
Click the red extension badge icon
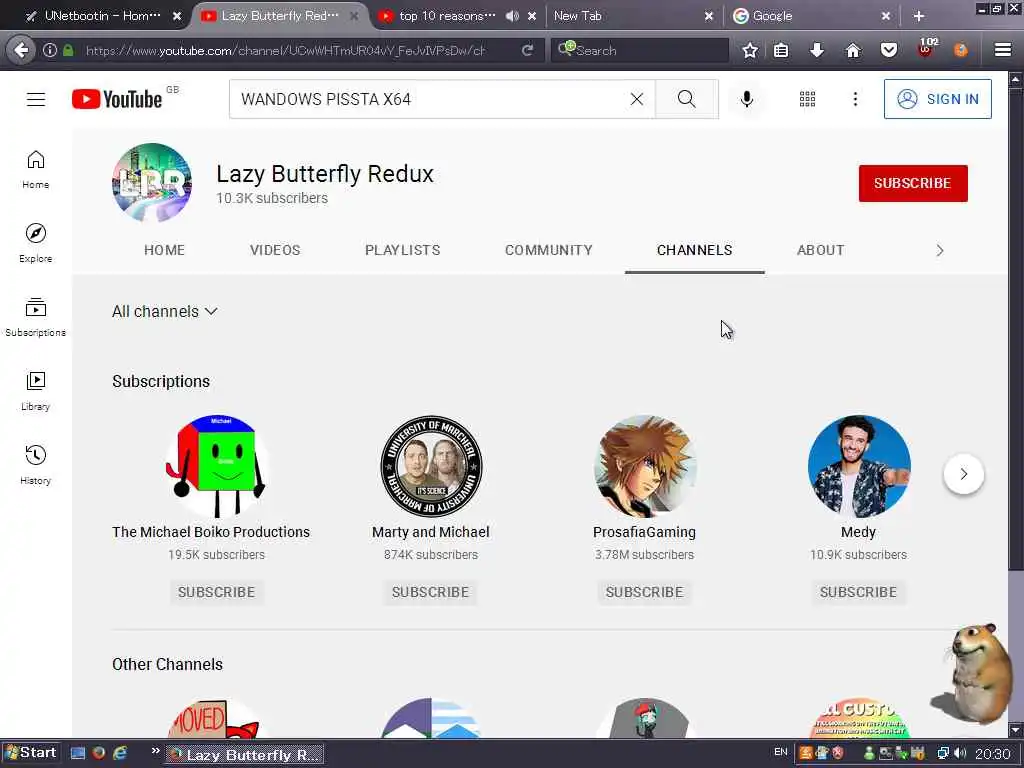coord(926,49)
